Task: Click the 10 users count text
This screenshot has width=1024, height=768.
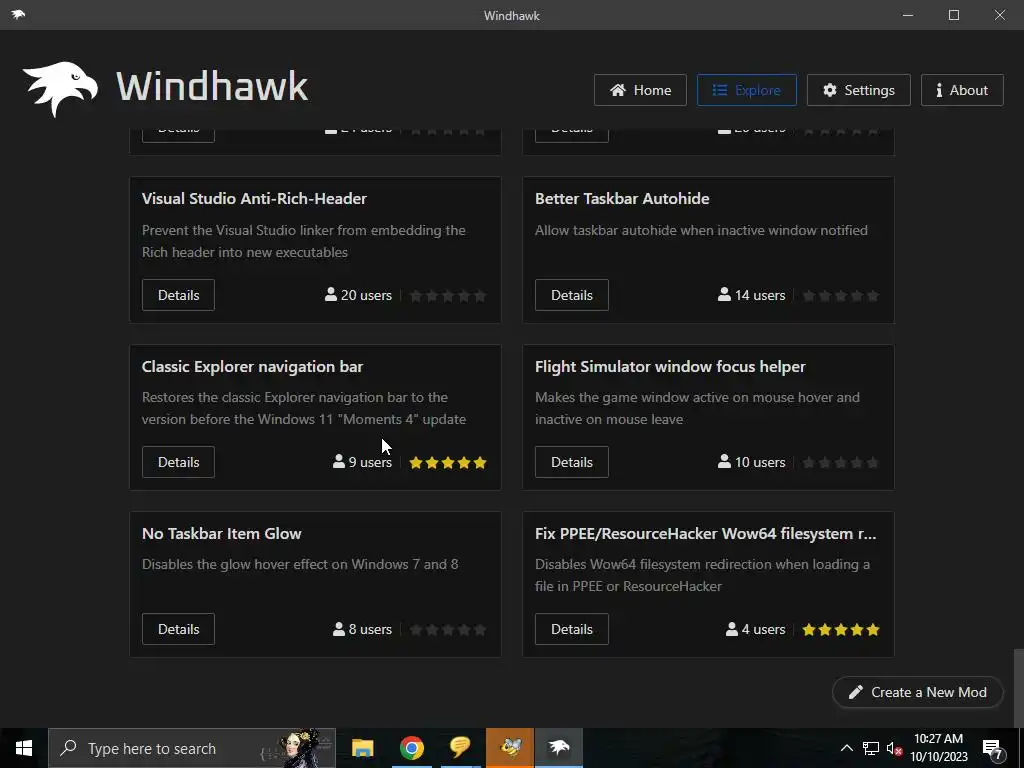Action: click(760, 462)
